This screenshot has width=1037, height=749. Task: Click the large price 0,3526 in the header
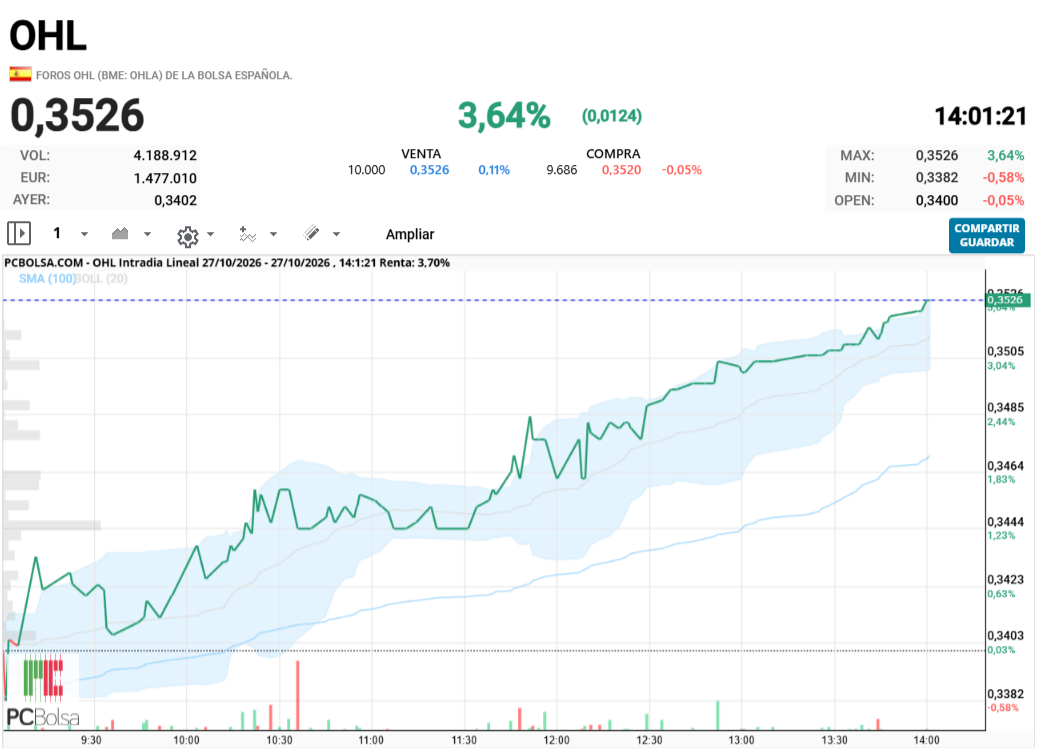(x=77, y=115)
